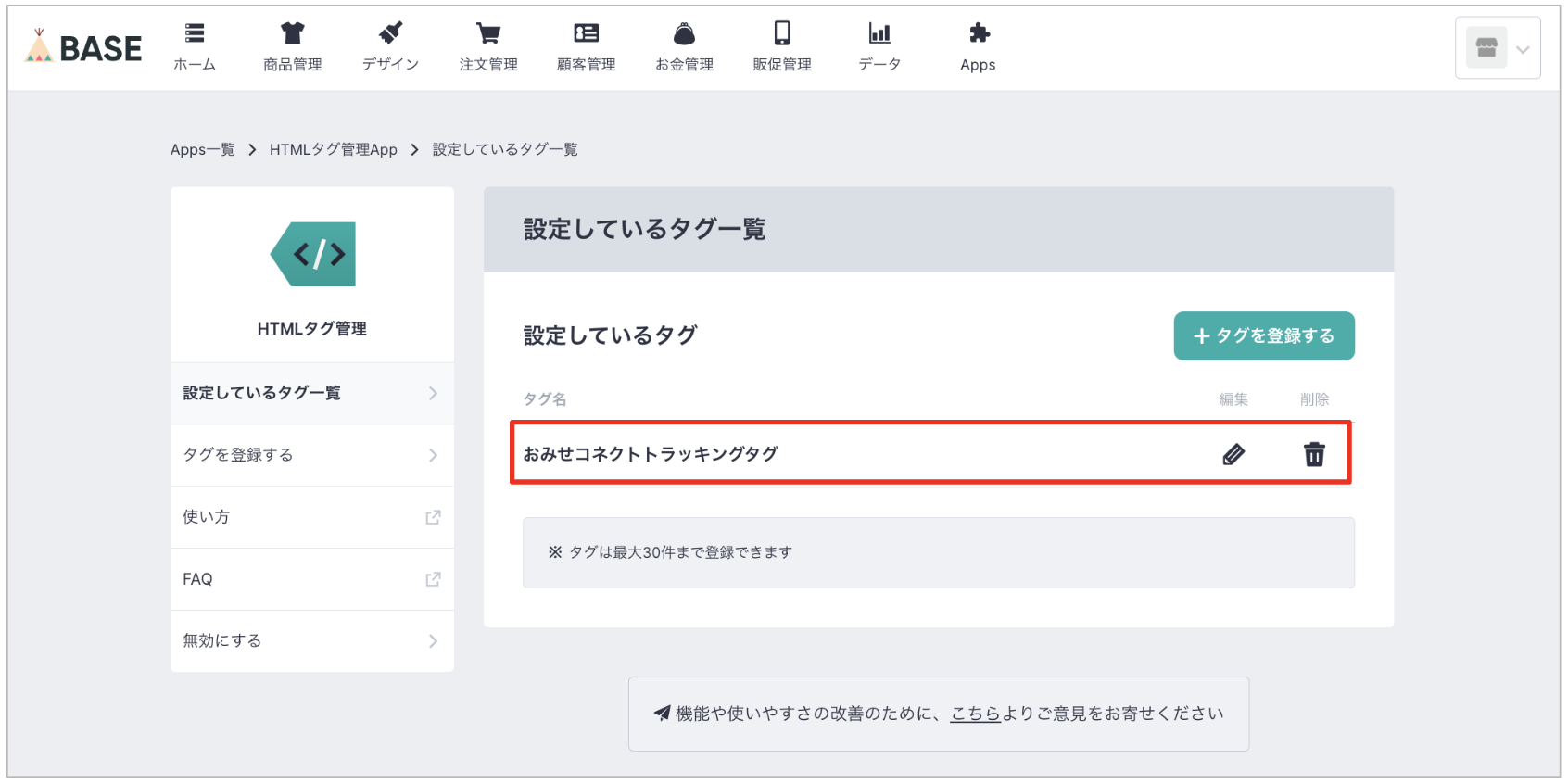This screenshot has width=1568, height=784.
Task: Click the 設定しているタグ一覧 breadcrumb text
Action: coord(505,149)
